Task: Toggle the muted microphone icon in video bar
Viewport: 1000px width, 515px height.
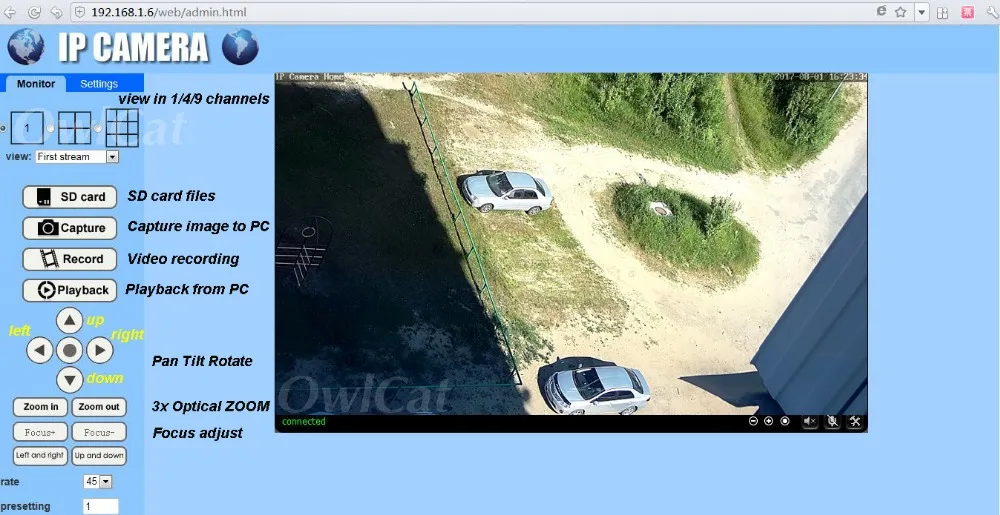Action: pos(832,421)
